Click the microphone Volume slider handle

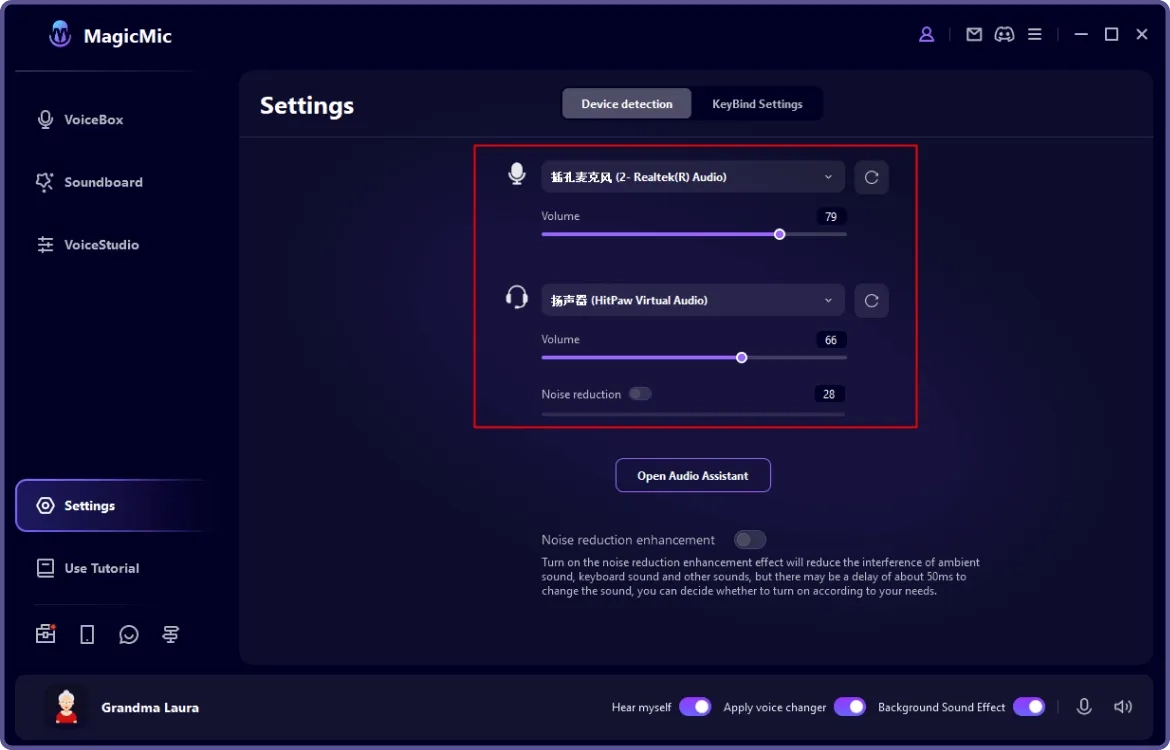pyautogui.click(x=779, y=234)
